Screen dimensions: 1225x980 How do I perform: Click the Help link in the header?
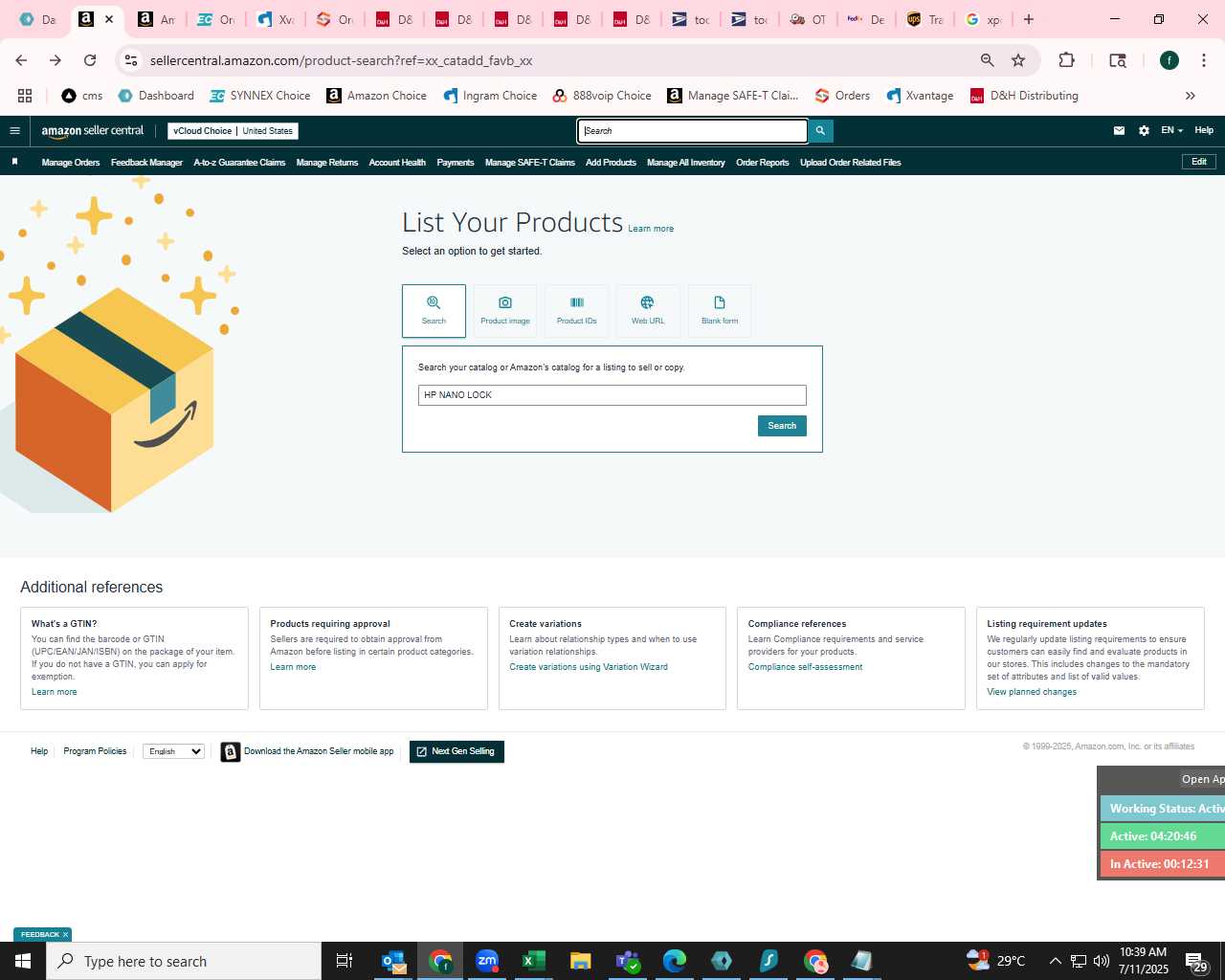[x=1204, y=130]
